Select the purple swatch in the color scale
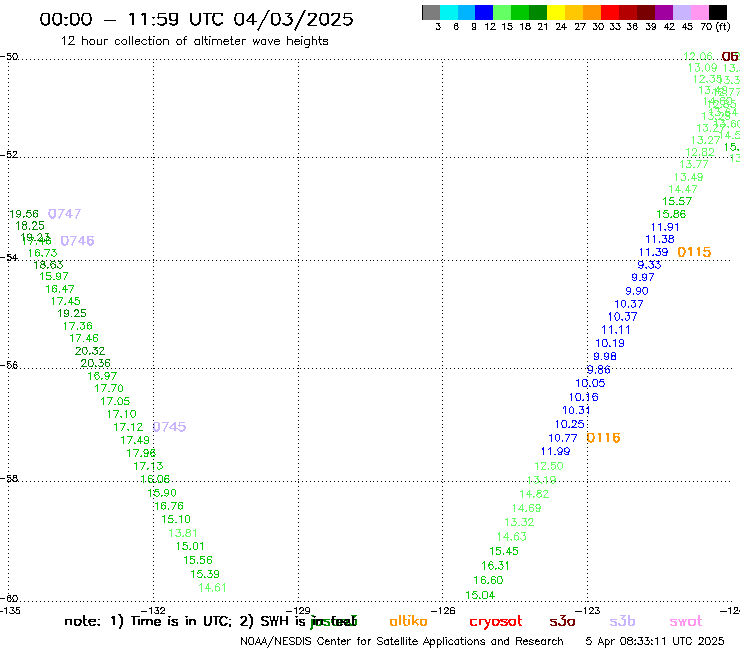This screenshot has width=740, height=650. [664, 12]
